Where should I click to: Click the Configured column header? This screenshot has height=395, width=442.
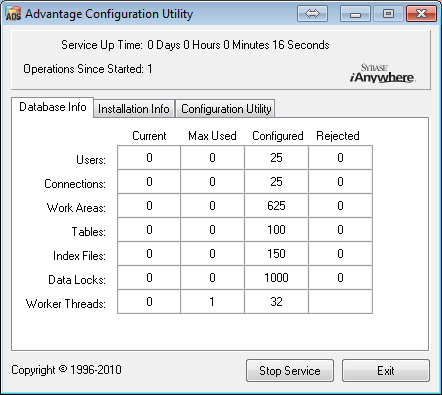278,136
